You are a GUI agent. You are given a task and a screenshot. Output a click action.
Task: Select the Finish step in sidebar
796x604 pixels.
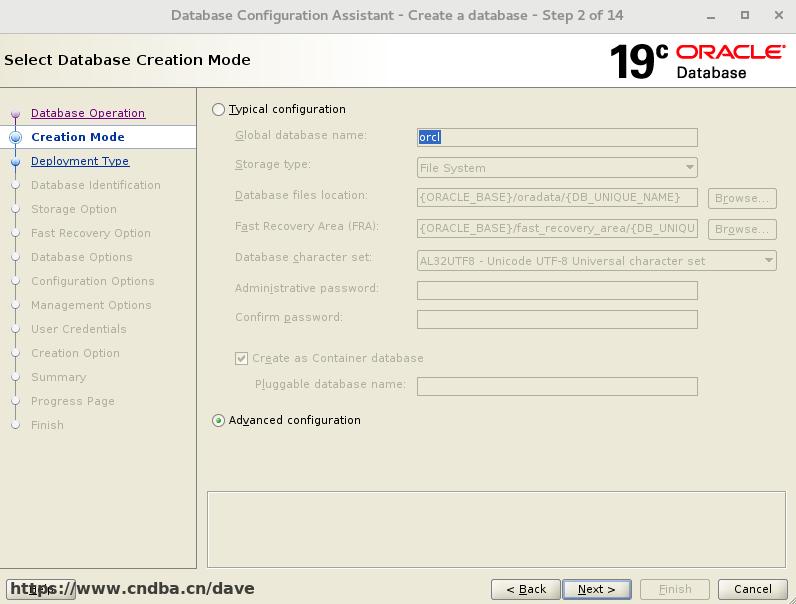click(x=47, y=425)
